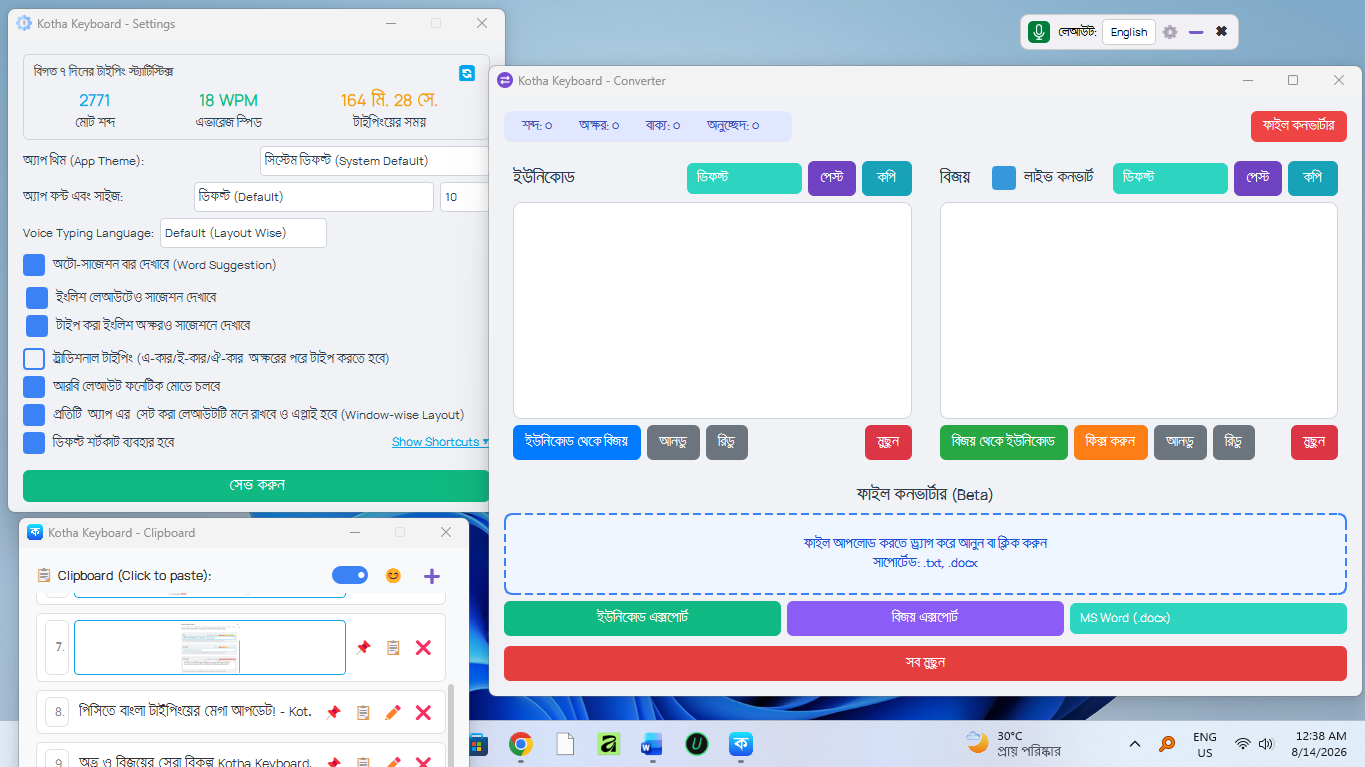Toggle ইংলিশ লেআউটেও সাজেশন দেখাবে checkbox
Screen dimensions: 1365x767
[x=37, y=298]
